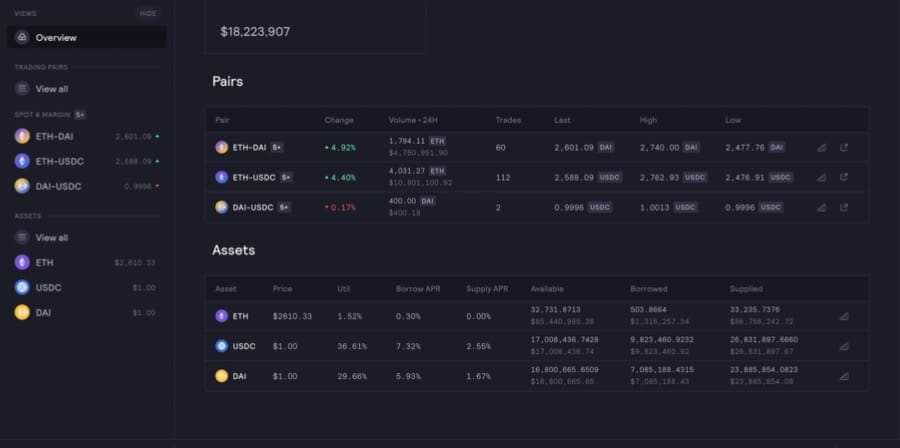Open DAI-USDC pair in sidebar
Image resolution: width=900 pixels, height=448 pixels.
pyautogui.click(x=57, y=186)
